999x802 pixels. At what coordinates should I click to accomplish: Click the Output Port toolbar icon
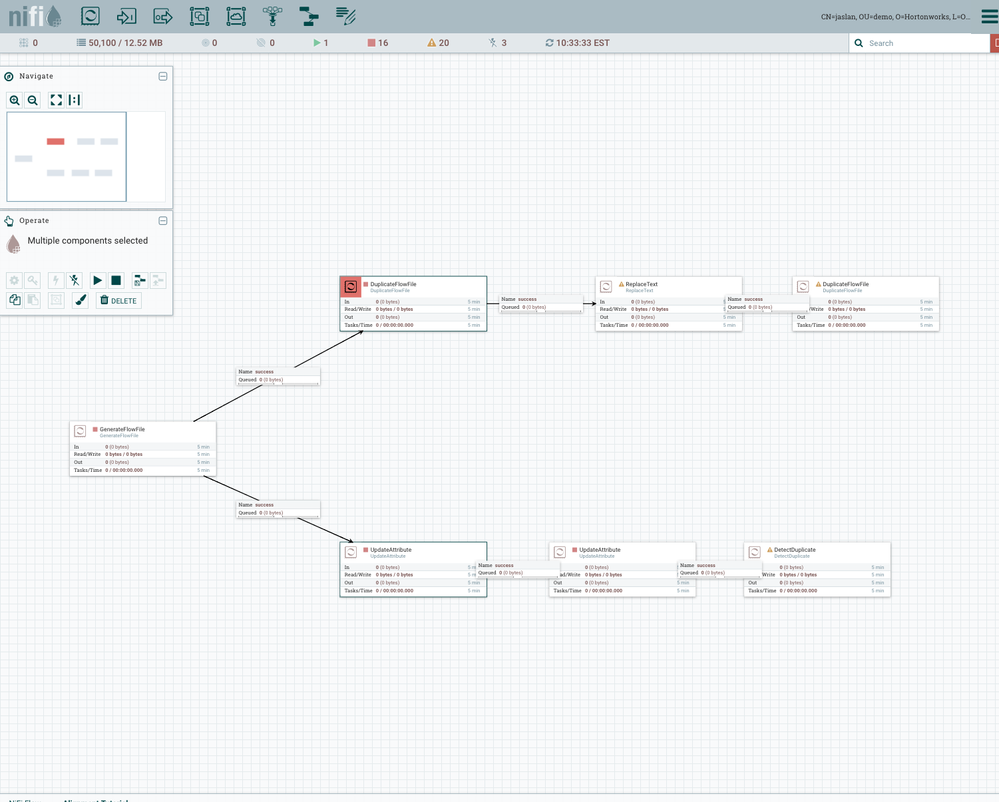pyautogui.click(x=163, y=16)
